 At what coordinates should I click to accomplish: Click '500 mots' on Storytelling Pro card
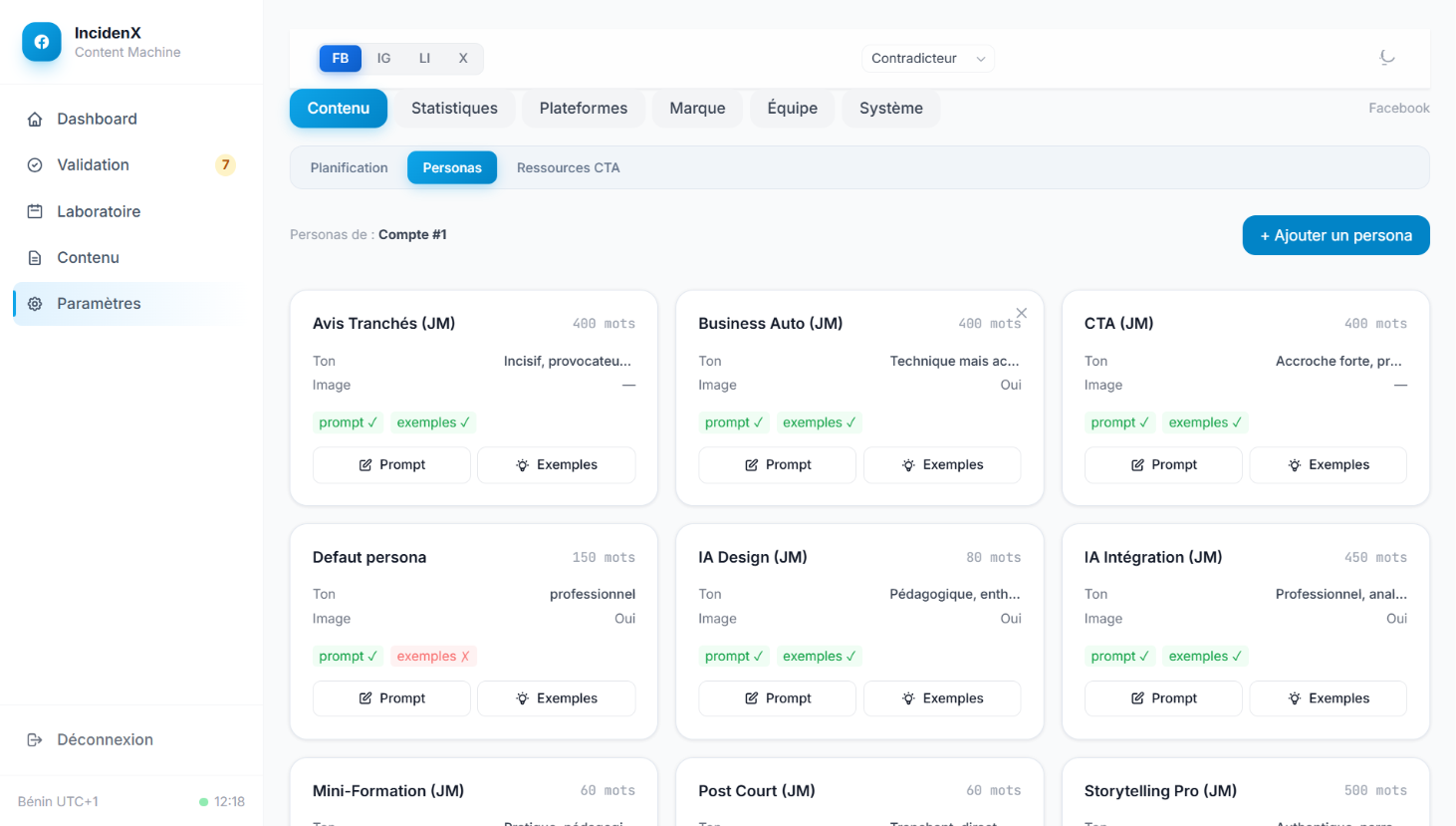(1375, 790)
